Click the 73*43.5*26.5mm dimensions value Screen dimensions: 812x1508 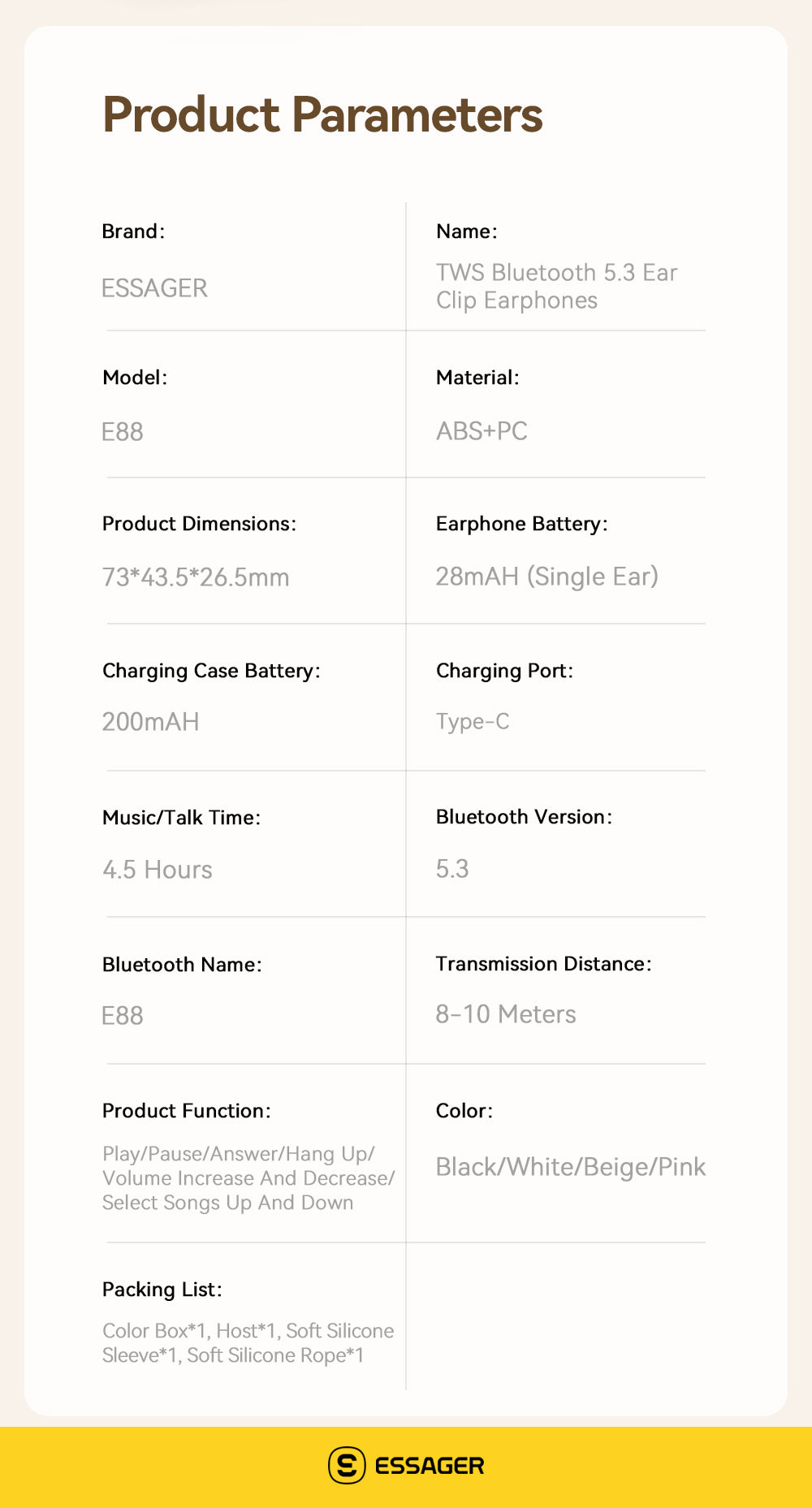tap(196, 577)
